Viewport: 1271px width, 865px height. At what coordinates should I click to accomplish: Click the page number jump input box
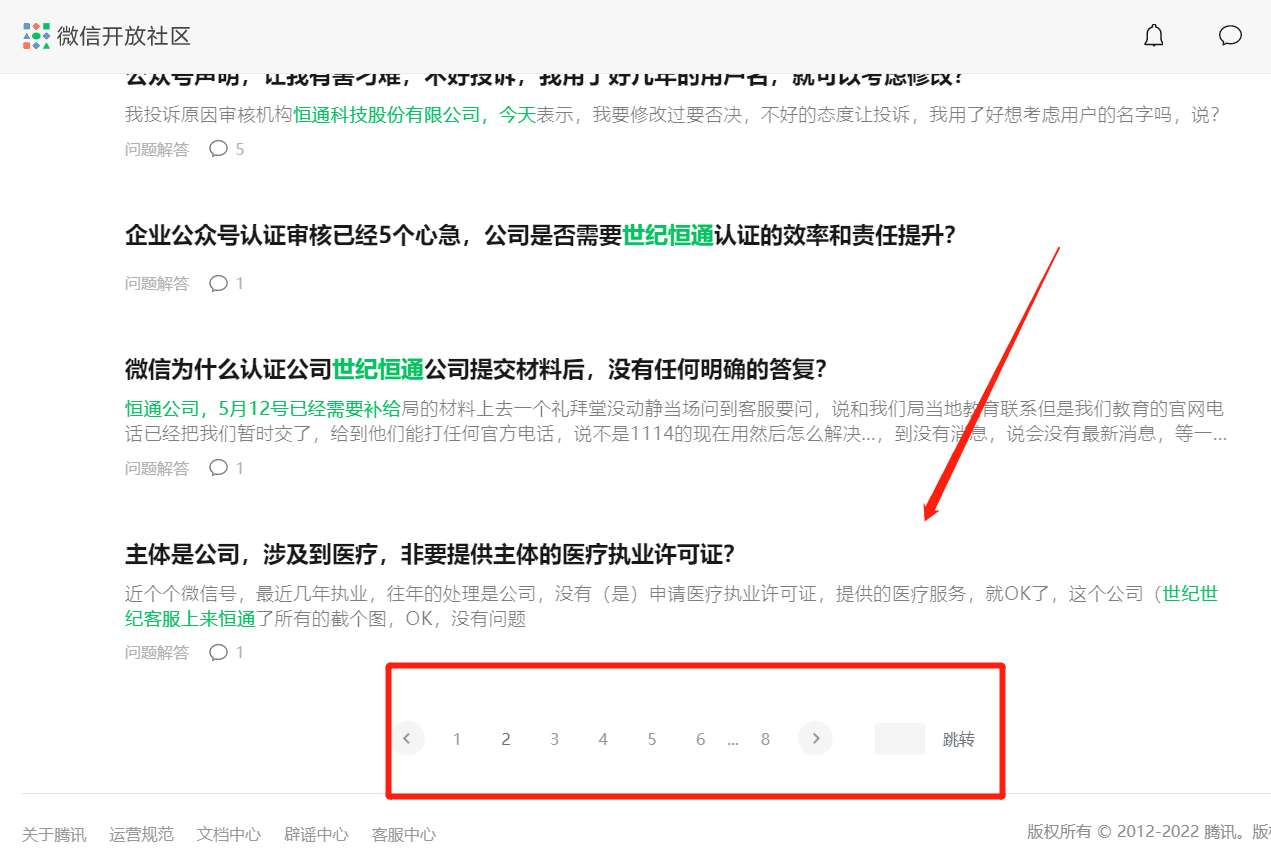click(900, 739)
